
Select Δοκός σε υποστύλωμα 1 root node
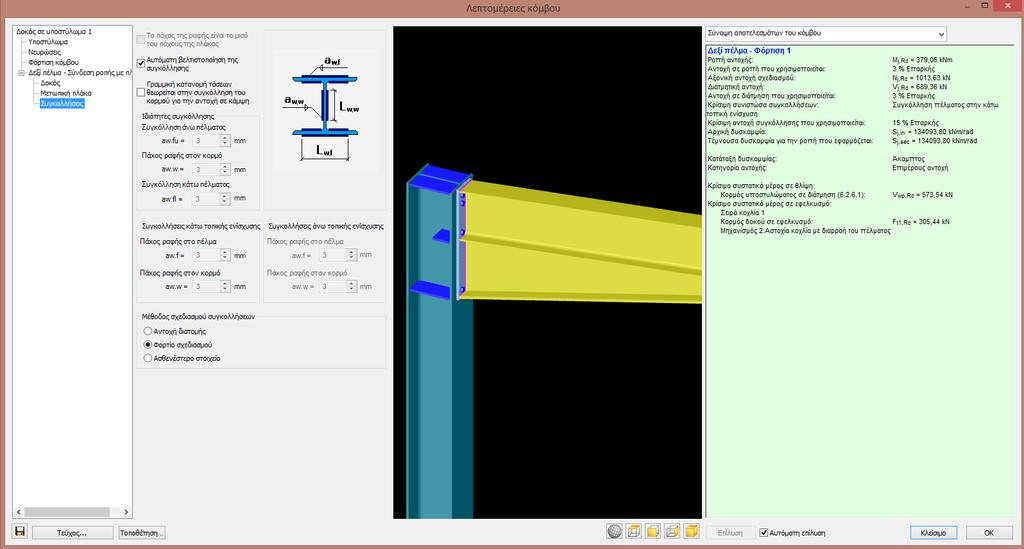coord(54,31)
